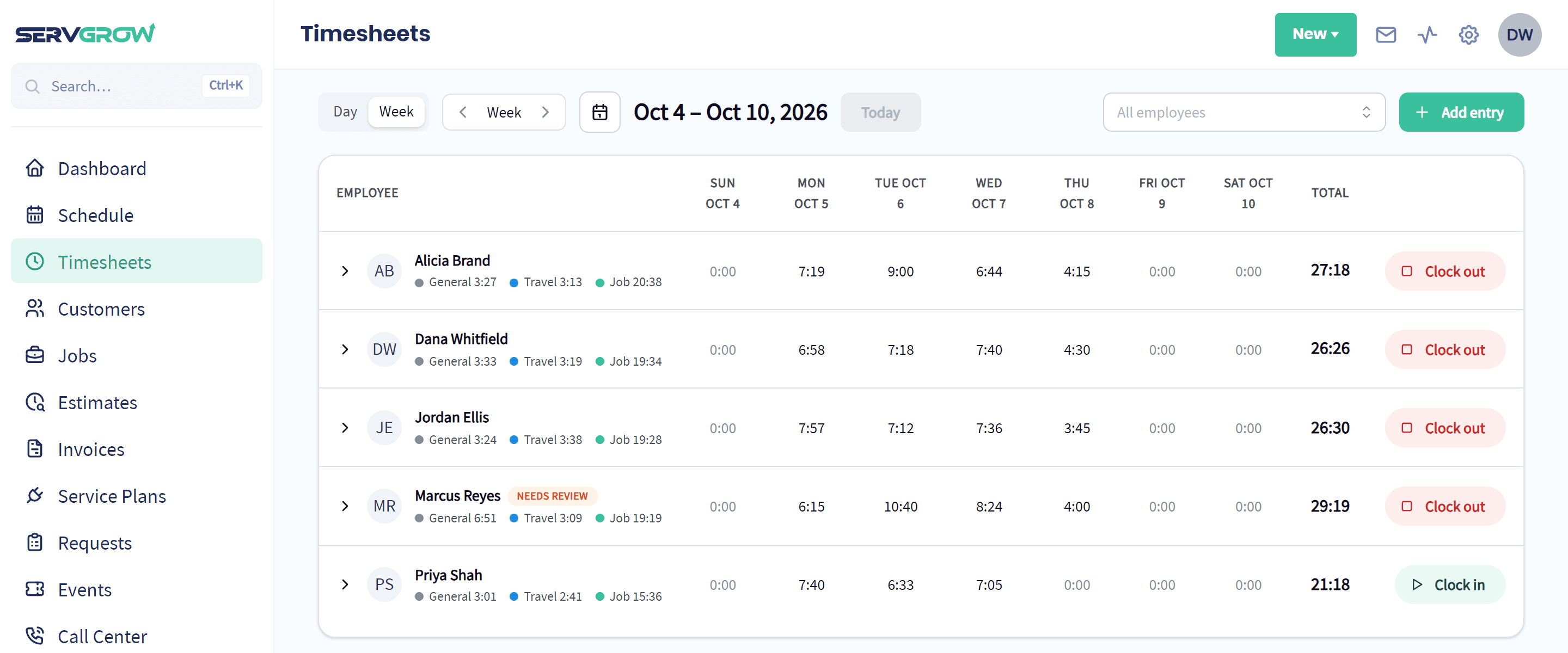Expand Marcus Reyes's timesheet row
The width and height of the screenshot is (1568, 653).
tap(345, 506)
